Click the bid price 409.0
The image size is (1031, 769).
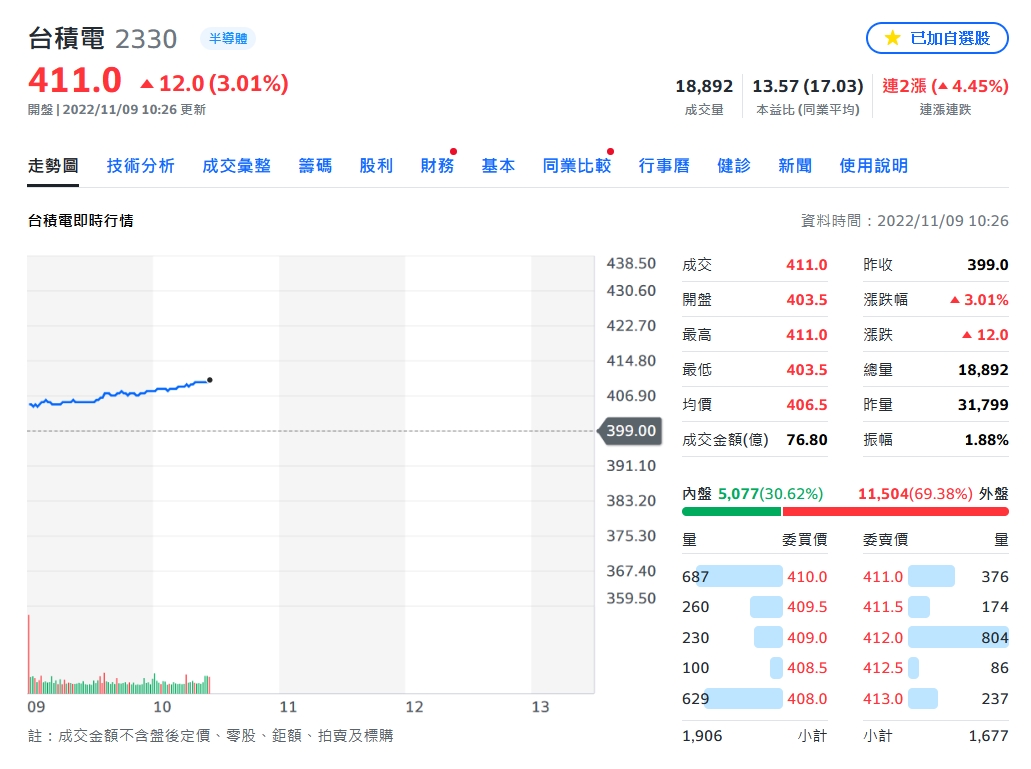[807, 638]
